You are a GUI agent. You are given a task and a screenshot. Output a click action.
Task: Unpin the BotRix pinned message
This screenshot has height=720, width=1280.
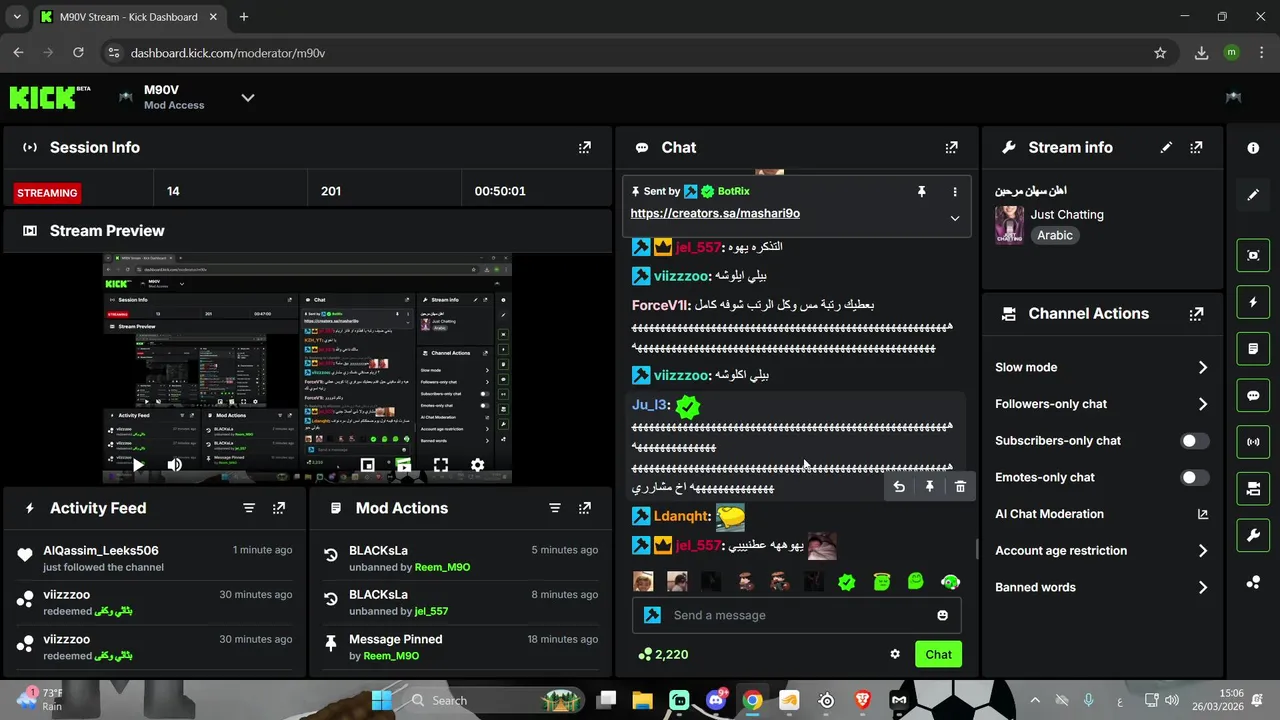point(921,191)
